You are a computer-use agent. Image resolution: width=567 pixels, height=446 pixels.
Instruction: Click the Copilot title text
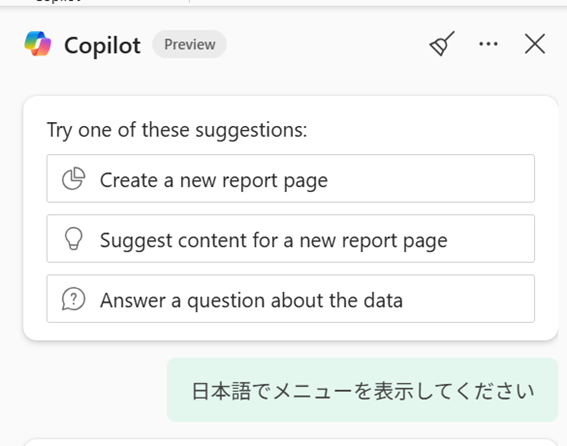(102, 45)
